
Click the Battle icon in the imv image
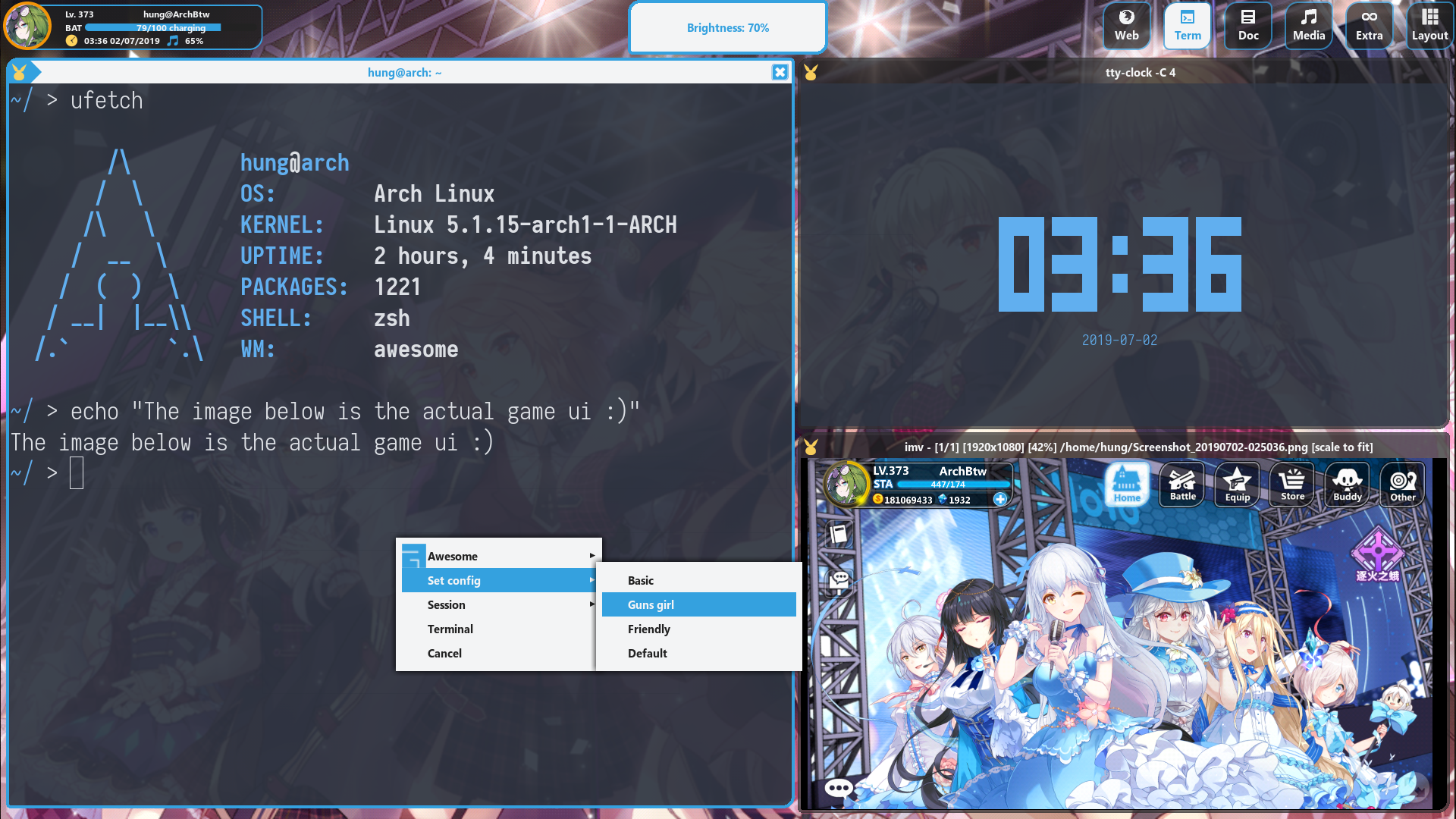[x=1182, y=485]
